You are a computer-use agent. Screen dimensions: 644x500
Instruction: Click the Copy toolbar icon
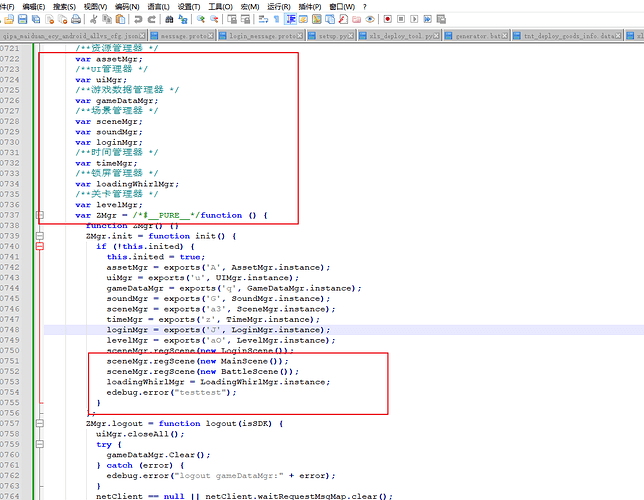pos(107,19)
